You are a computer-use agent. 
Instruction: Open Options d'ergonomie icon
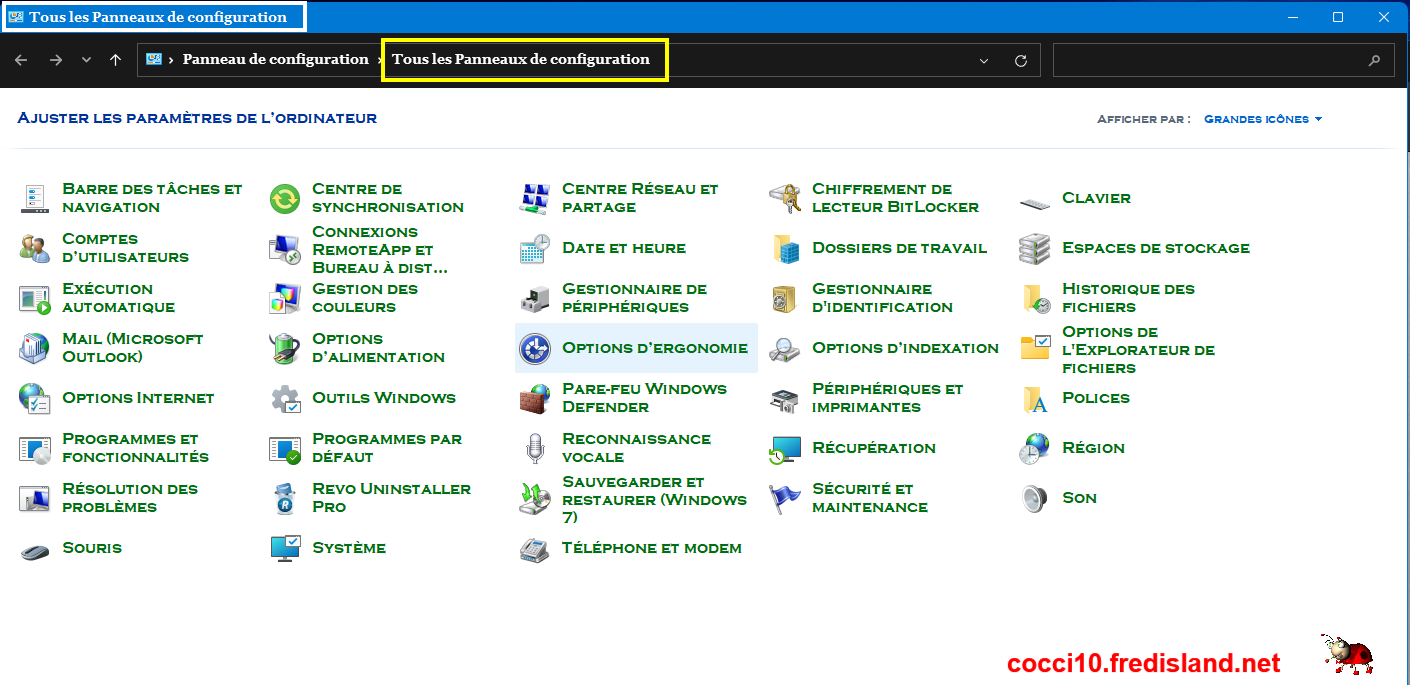[535, 348]
